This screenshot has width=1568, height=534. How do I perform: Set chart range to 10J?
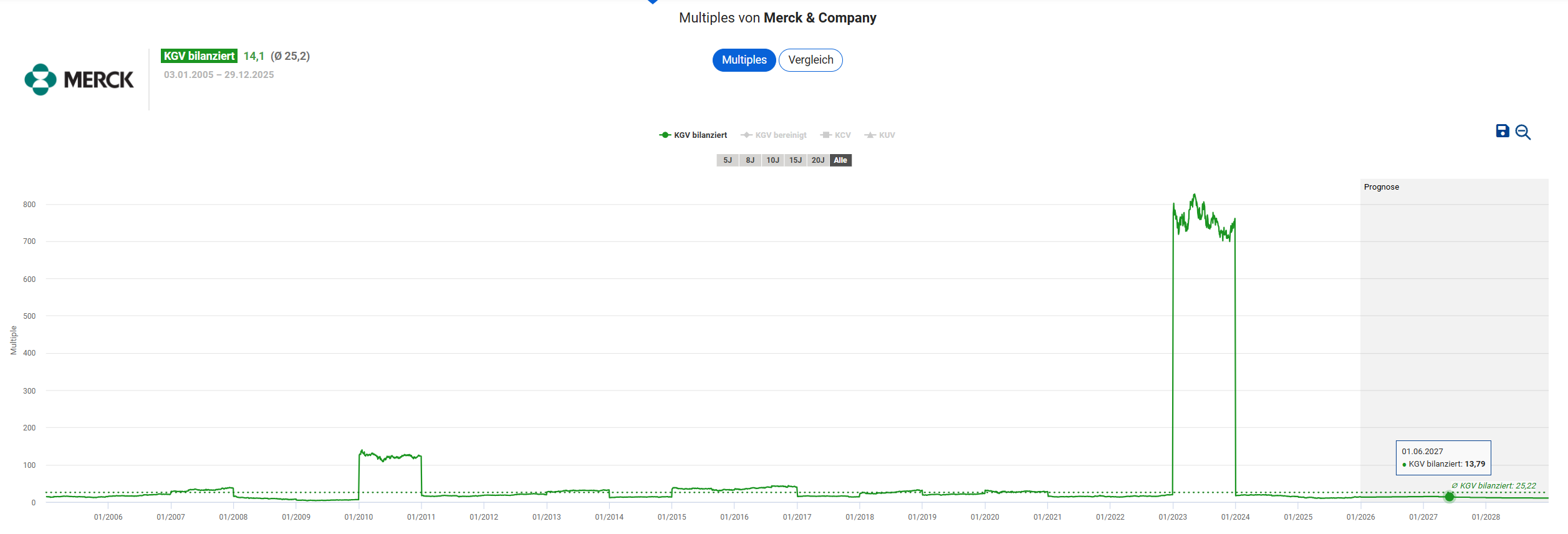tap(772, 160)
